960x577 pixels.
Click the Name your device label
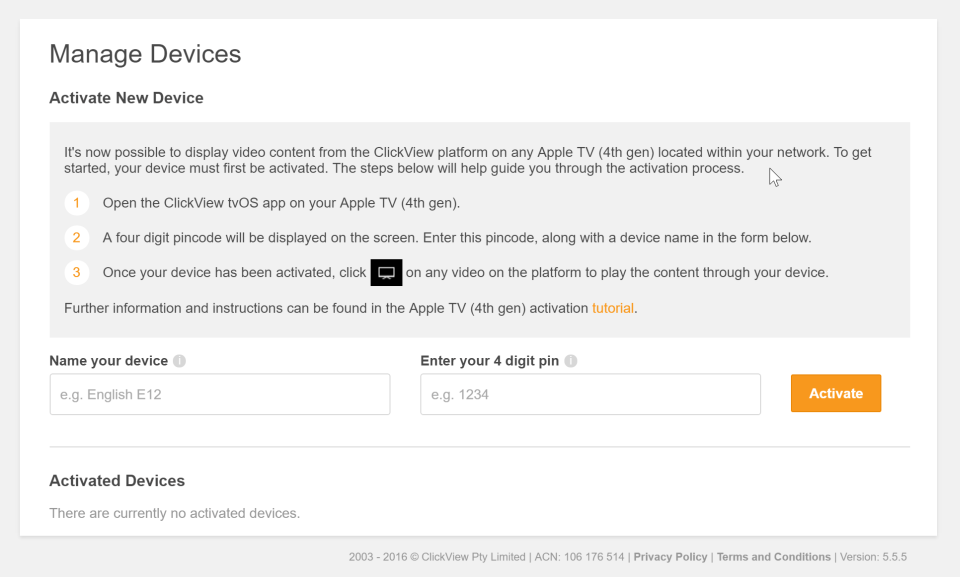point(109,361)
